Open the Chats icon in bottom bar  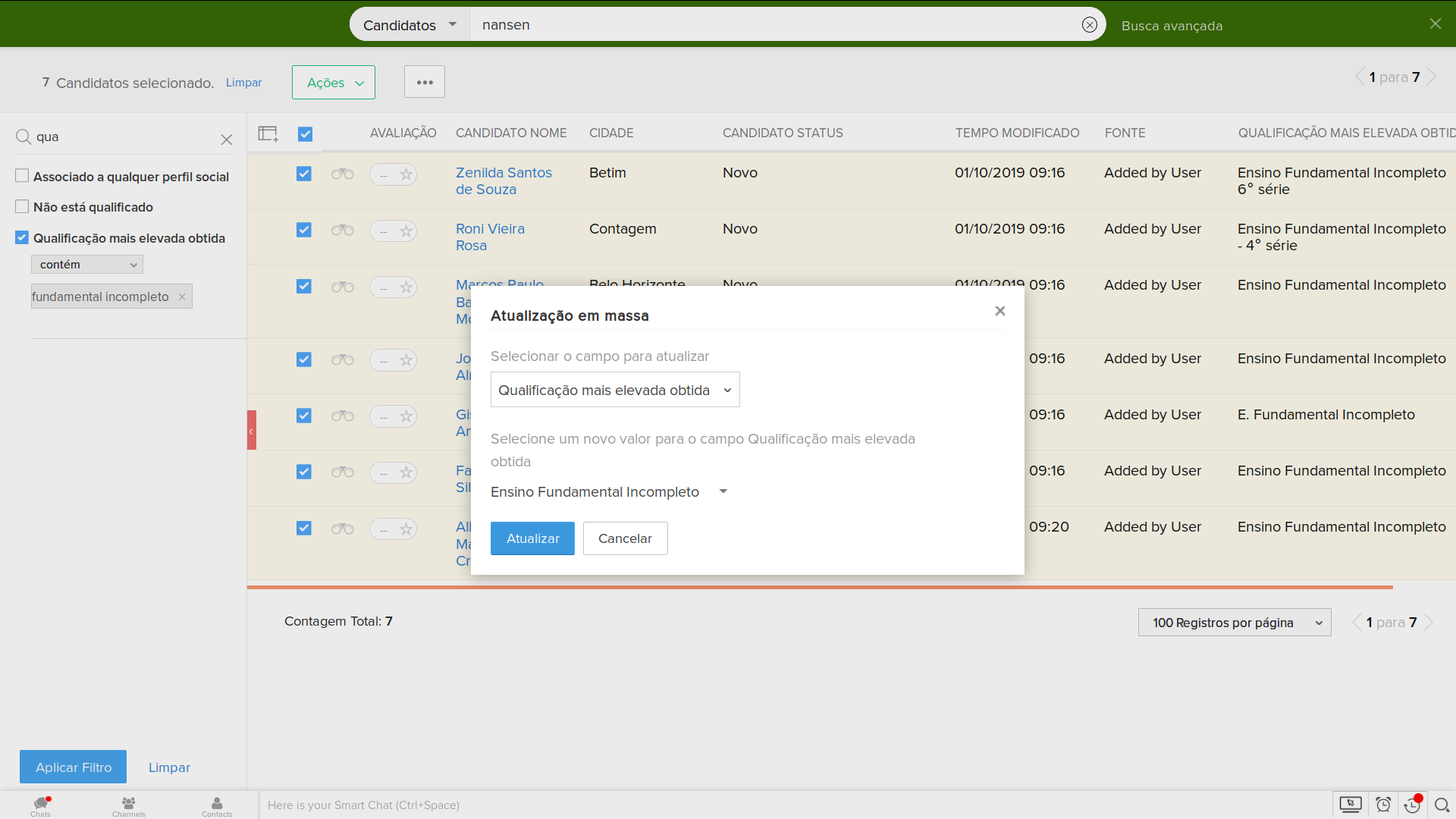pos(41,805)
